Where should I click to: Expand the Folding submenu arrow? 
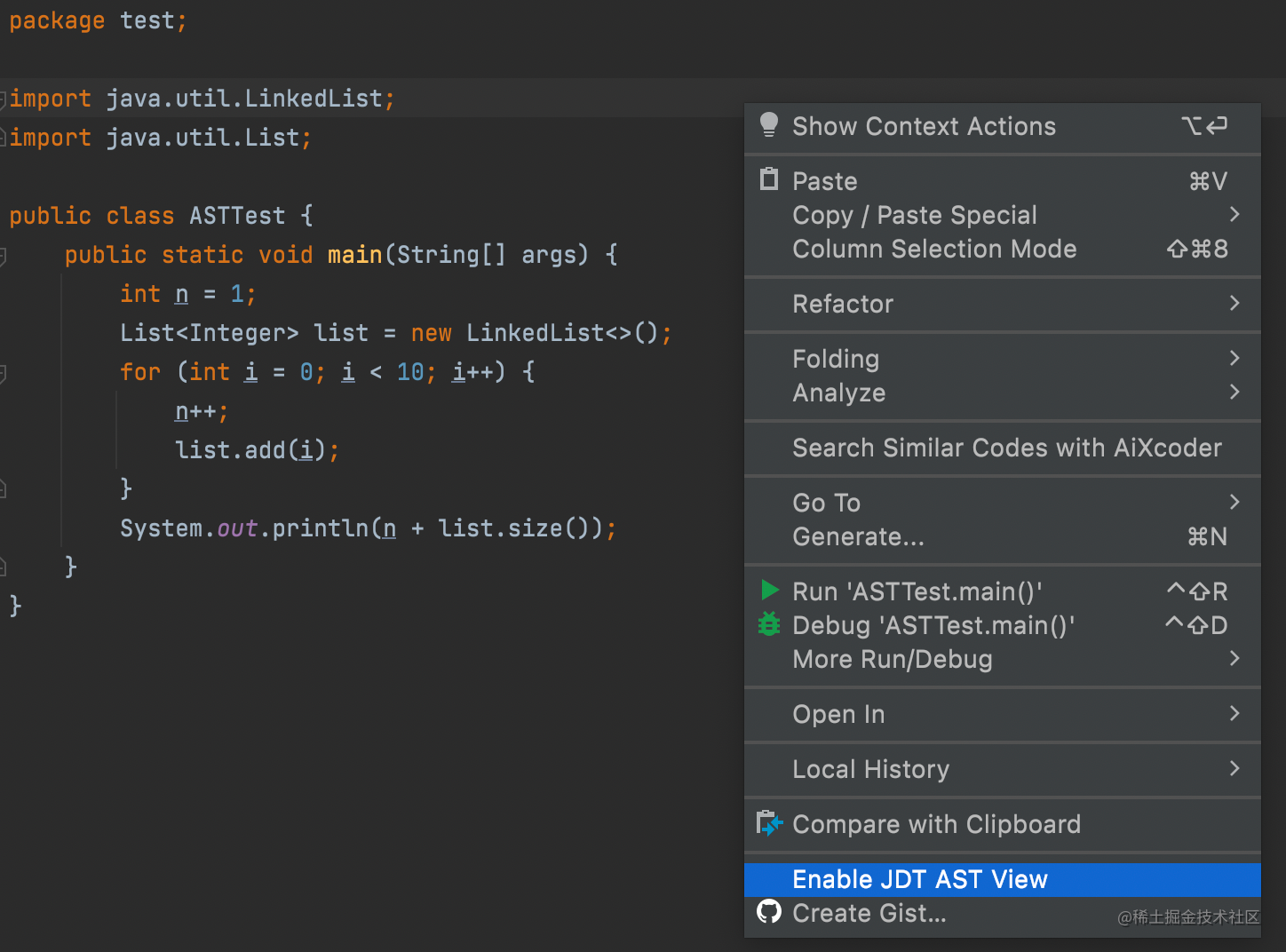click(1234, 359)
